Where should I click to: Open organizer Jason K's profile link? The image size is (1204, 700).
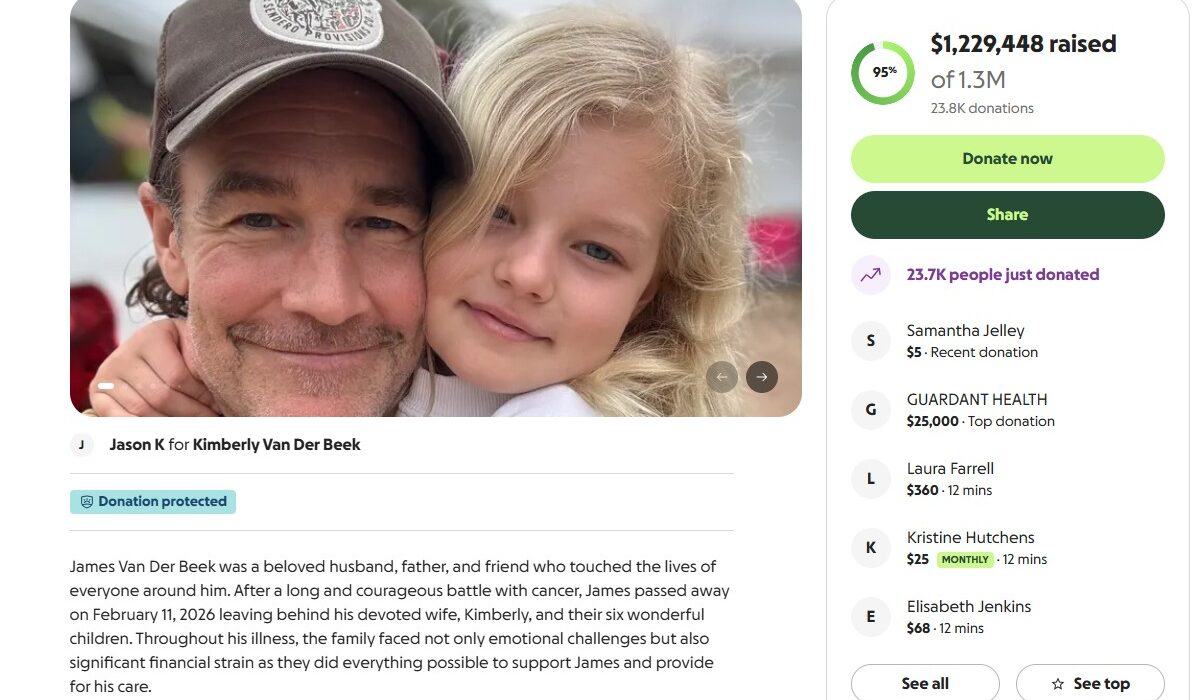point(137,445)
